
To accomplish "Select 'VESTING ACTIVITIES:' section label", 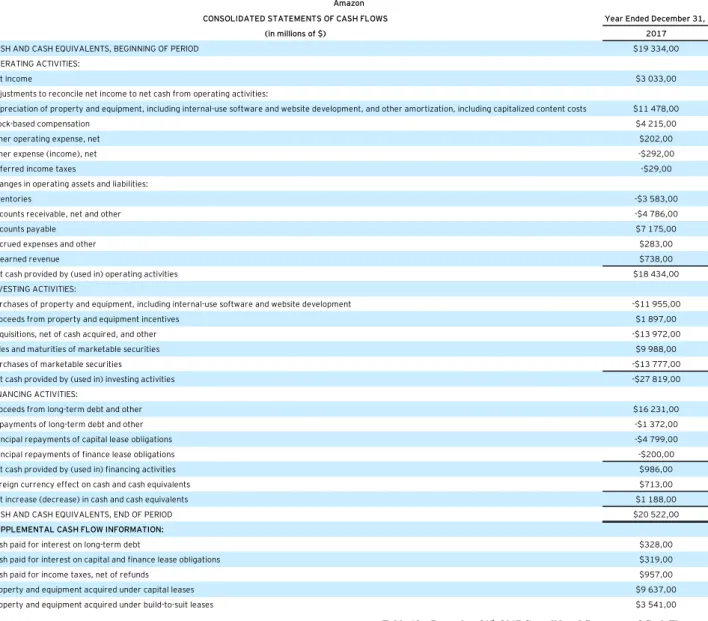I will [x=38, y=289].
